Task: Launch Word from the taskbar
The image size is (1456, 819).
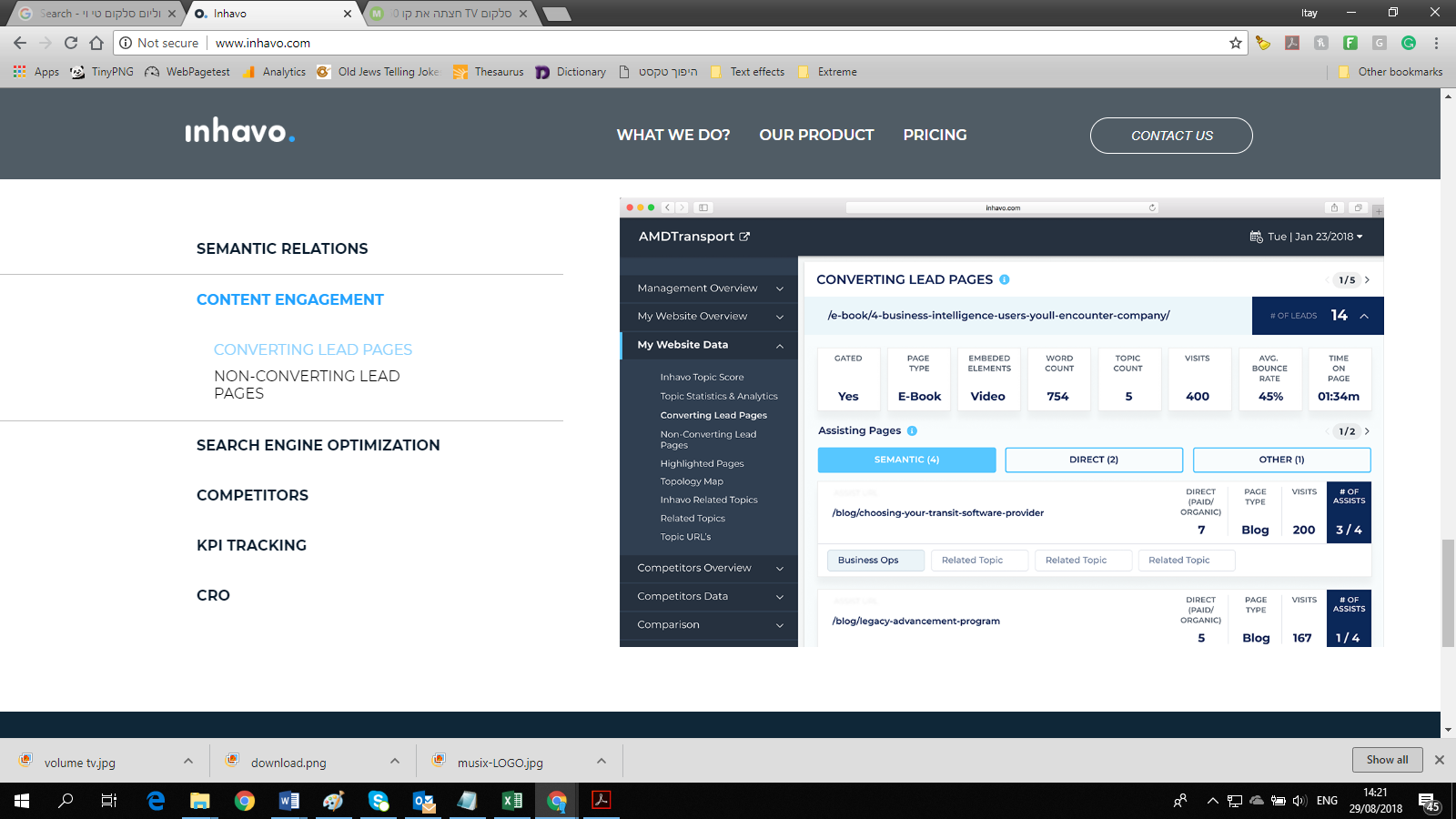Action: point(289,801)
